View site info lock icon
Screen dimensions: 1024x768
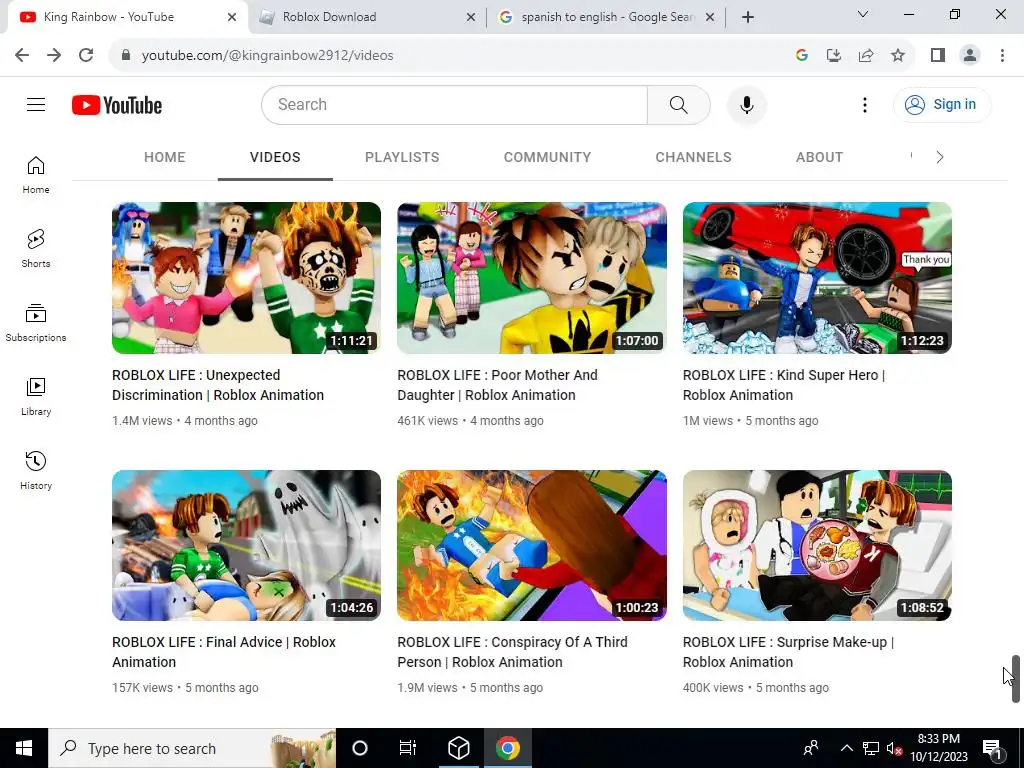[x=126, y=55]
